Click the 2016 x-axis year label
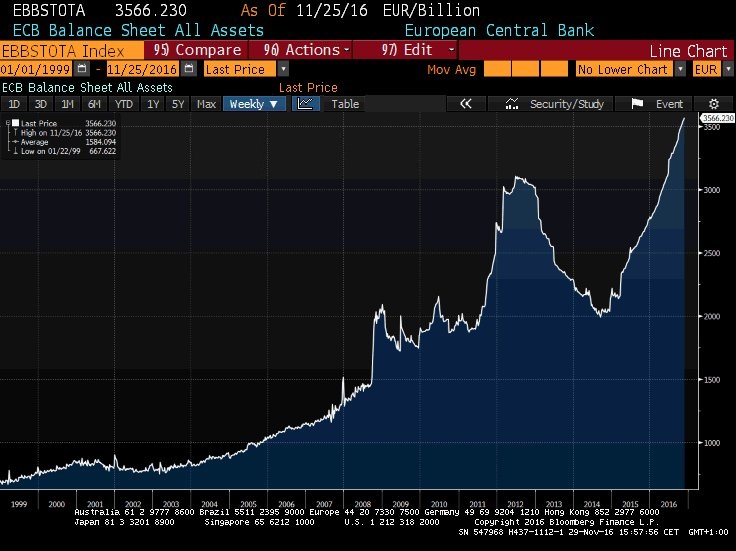 [668, 504]
